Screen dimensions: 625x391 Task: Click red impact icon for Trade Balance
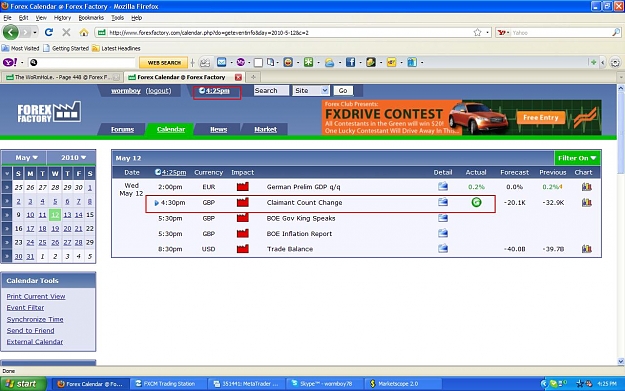point(243,249)
